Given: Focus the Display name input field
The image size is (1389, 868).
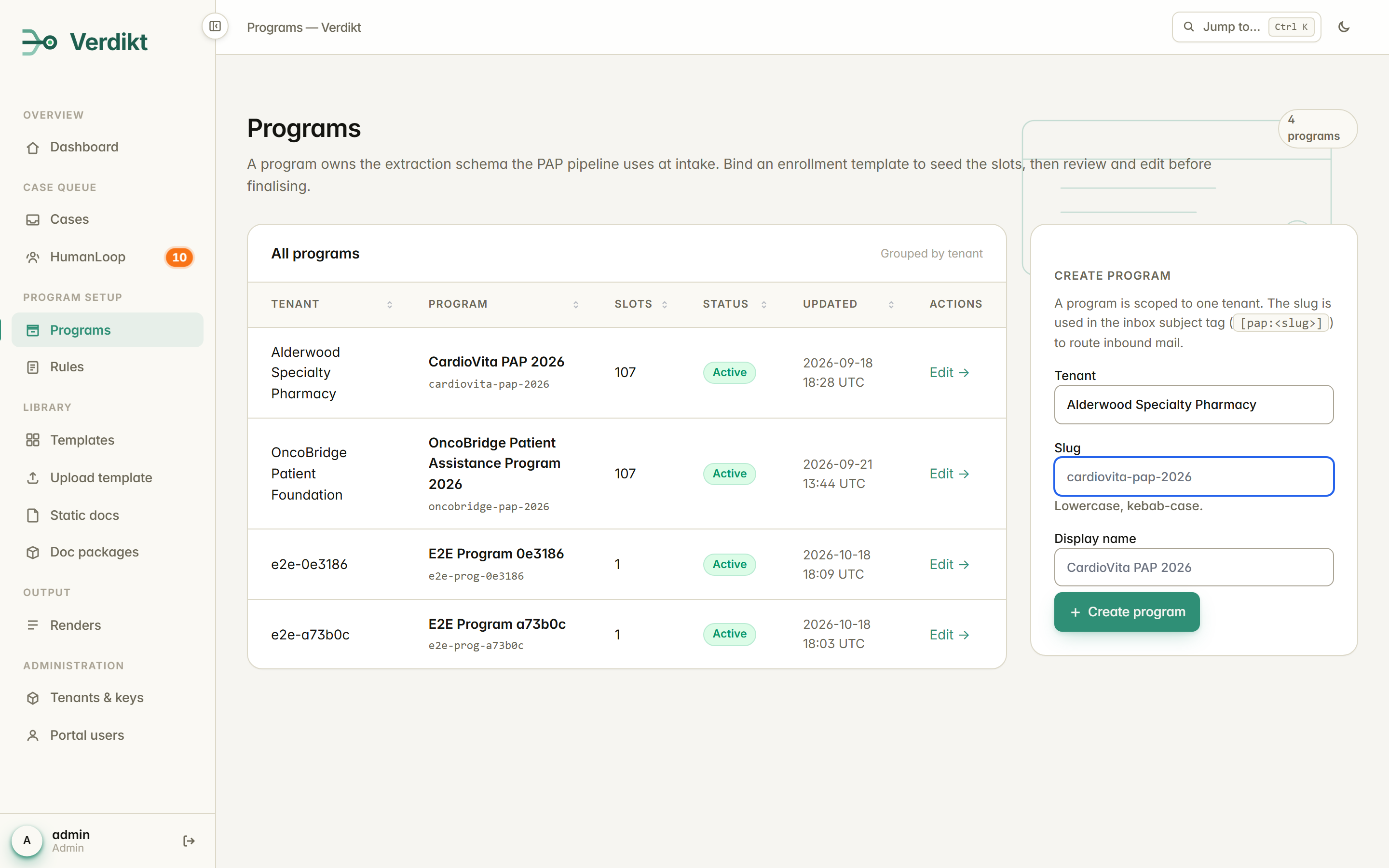Looking at the screenshot, I should 1194,567.
